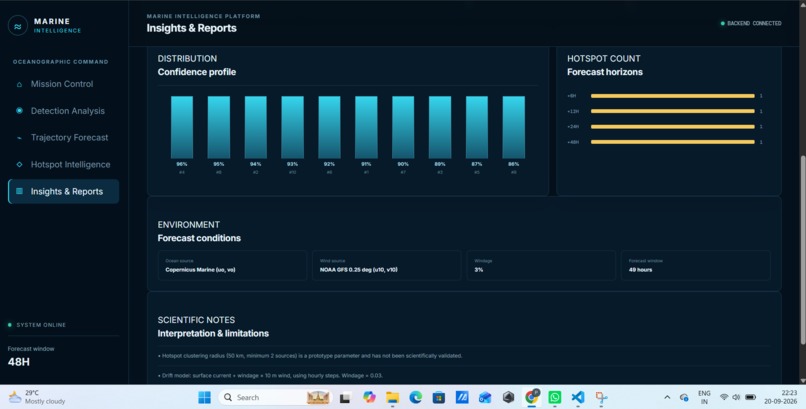The height and width of the screenshot is (409, 806).
Task: Open WhatsApp from the taskbar
Action: click(x=555, y=397)
